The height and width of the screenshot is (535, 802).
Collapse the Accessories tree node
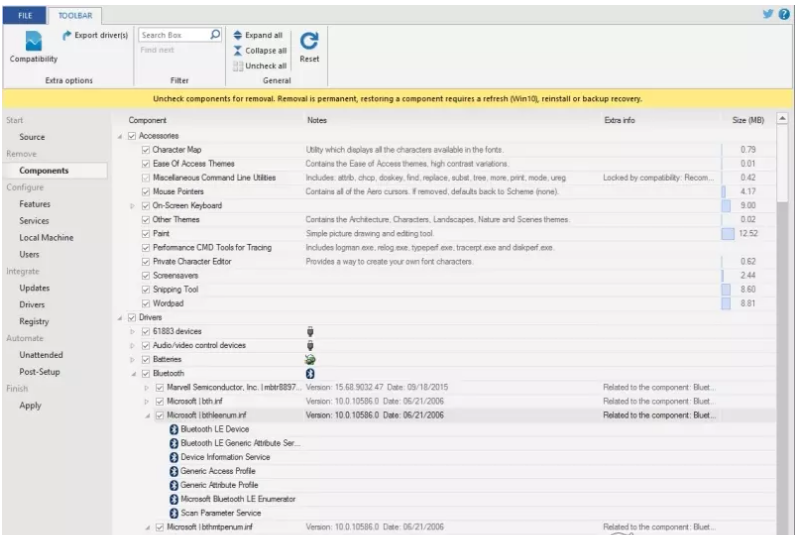(120, 135)
